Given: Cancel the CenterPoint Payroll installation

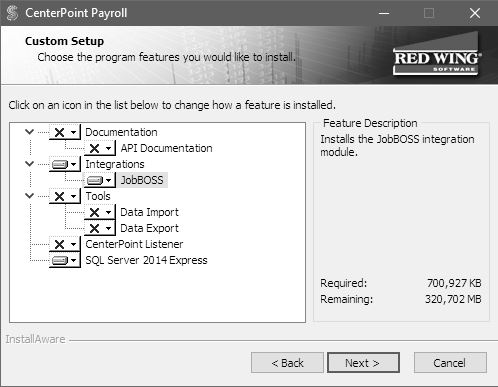Looking at the screenshot, I should point(450,363).
